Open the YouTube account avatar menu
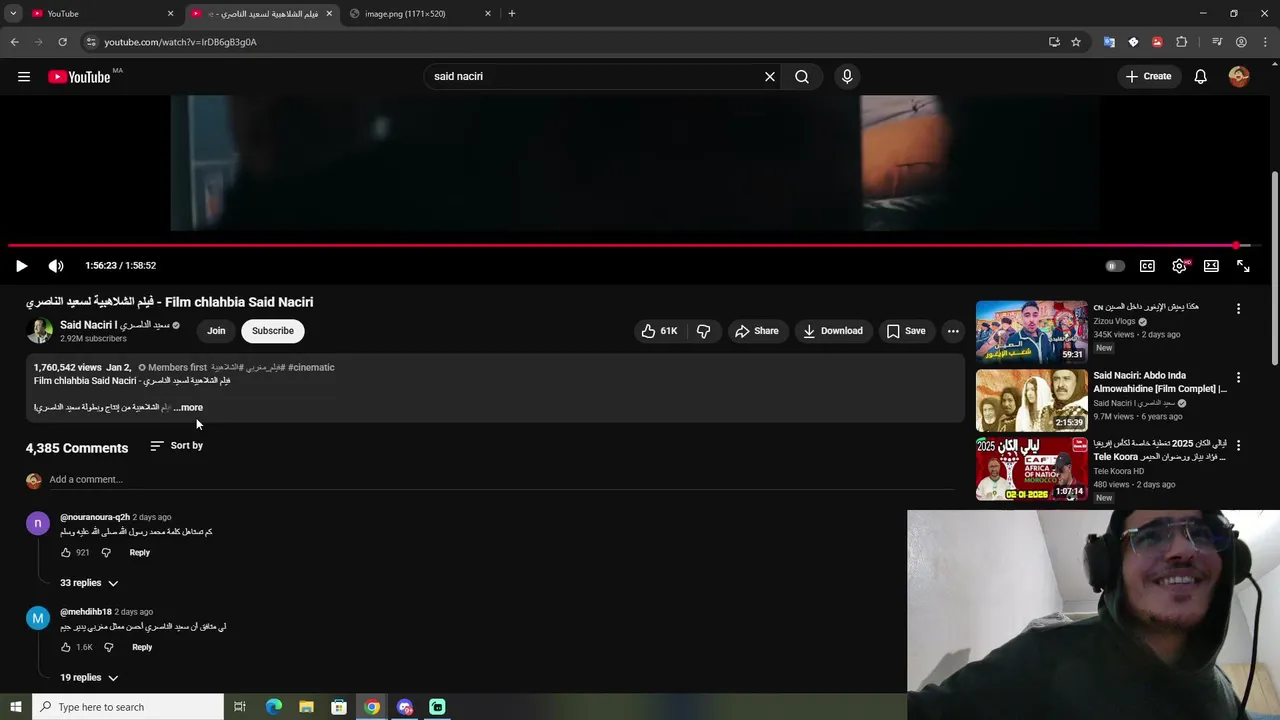 tap(1239, 77)
